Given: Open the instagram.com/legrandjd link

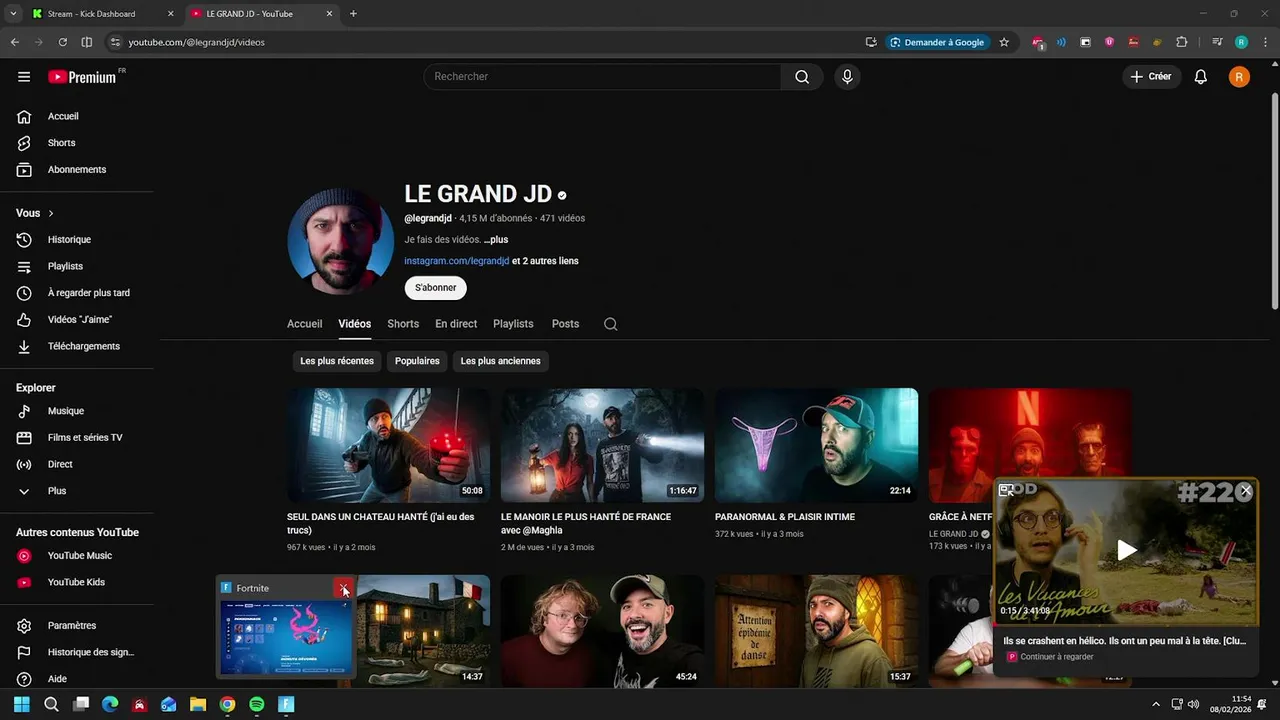Looking at the screenshot, I should [x=457, y=261].
